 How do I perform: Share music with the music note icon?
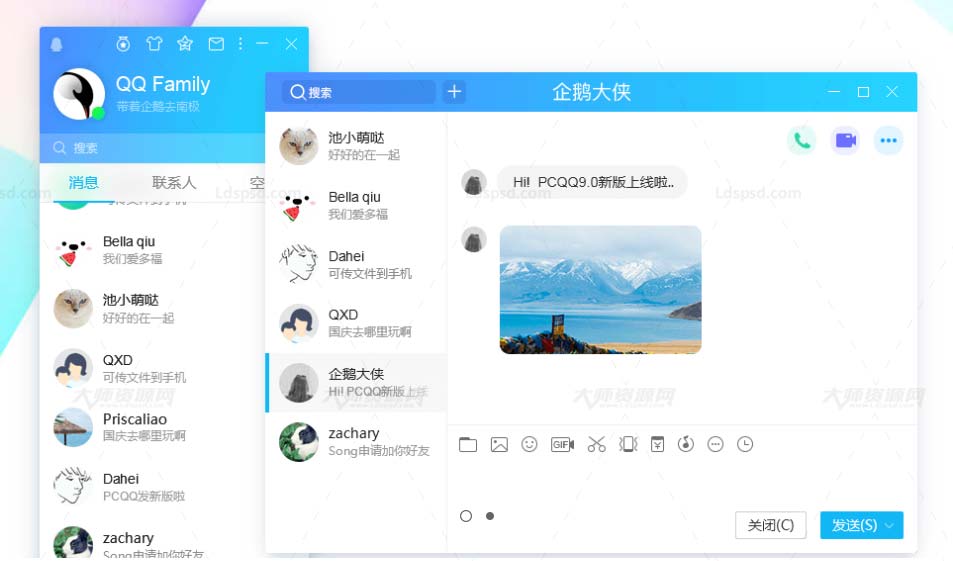pos(686,444)
